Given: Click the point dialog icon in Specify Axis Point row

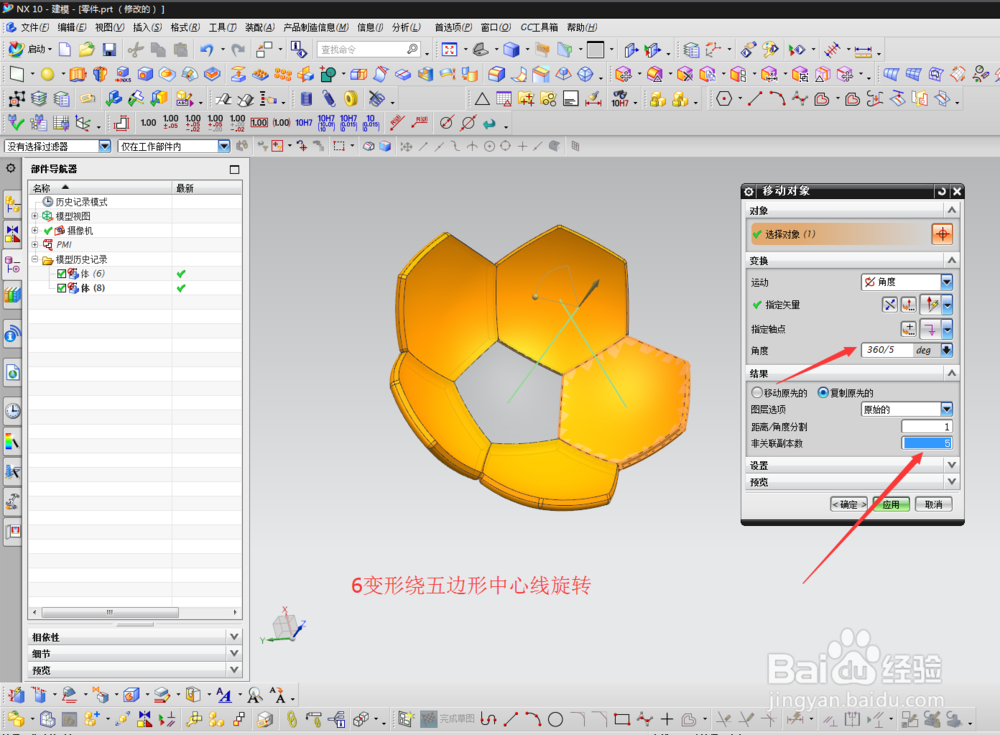Looking at the screenshot, I should tap(909, 329).
